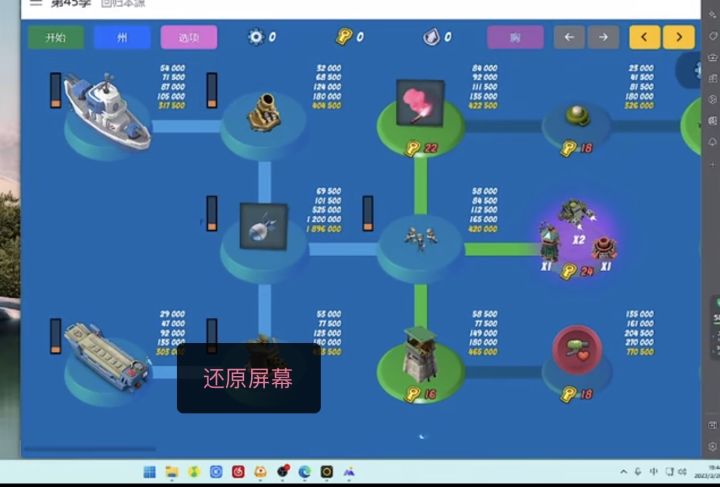The height and width of the screenshot is (487, 720).
Task: Expand the system tray hidden icons chevron
Action: 623,472
